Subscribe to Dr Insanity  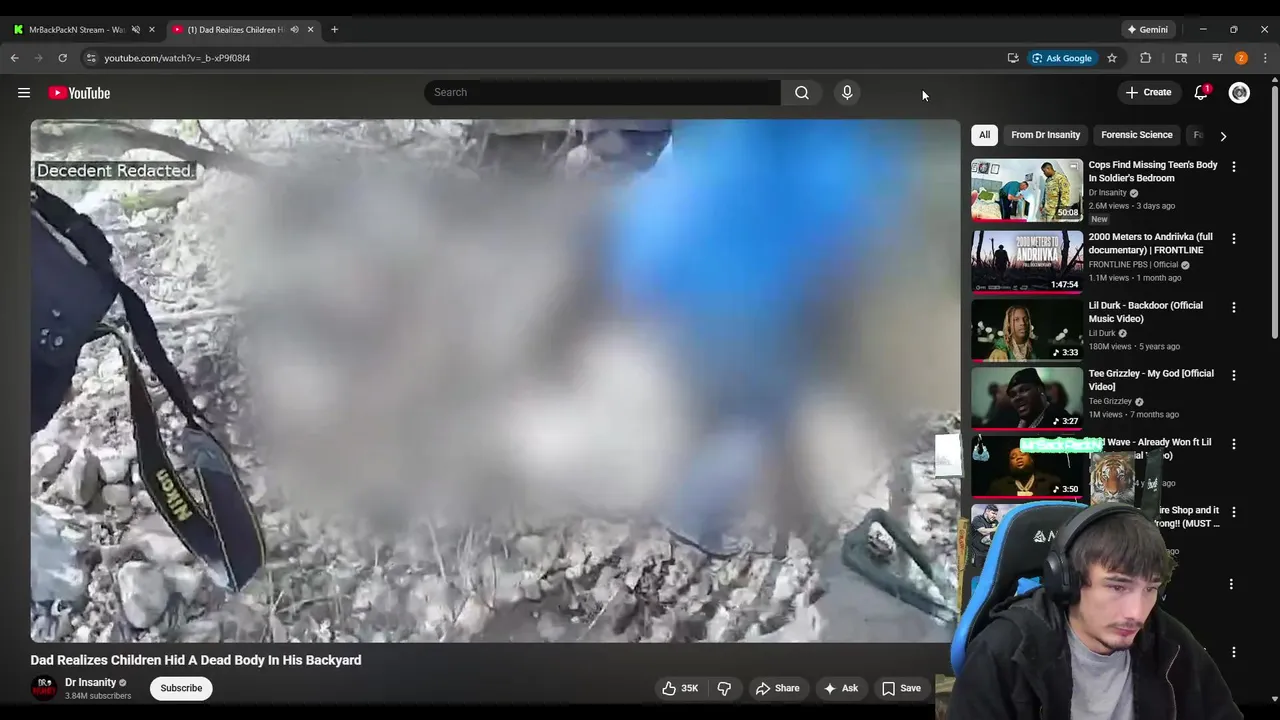click(181, 688)
